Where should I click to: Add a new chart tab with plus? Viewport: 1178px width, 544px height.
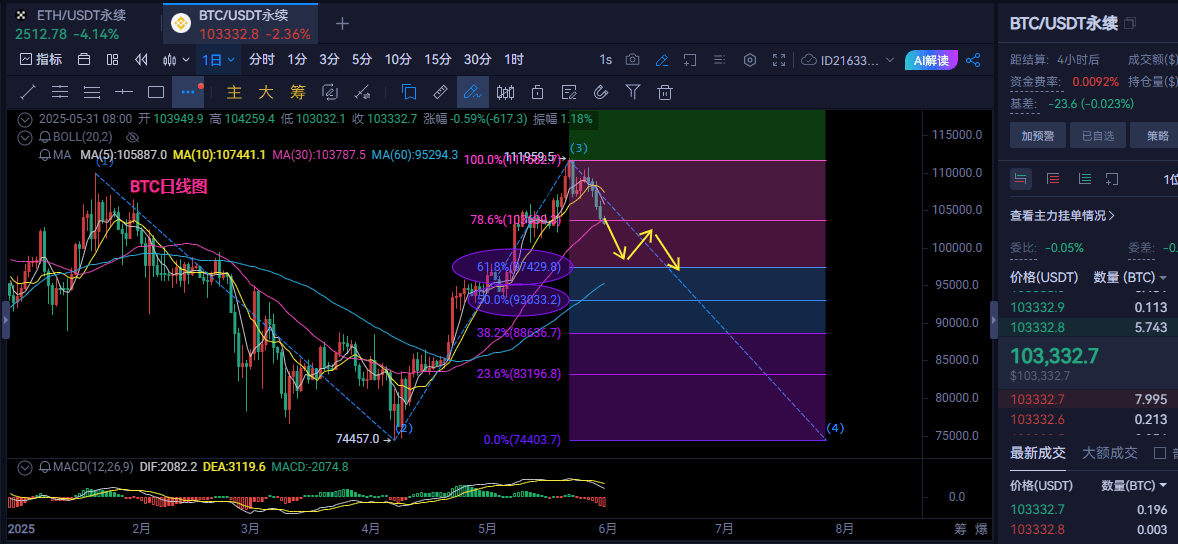(x=342, y=23)
